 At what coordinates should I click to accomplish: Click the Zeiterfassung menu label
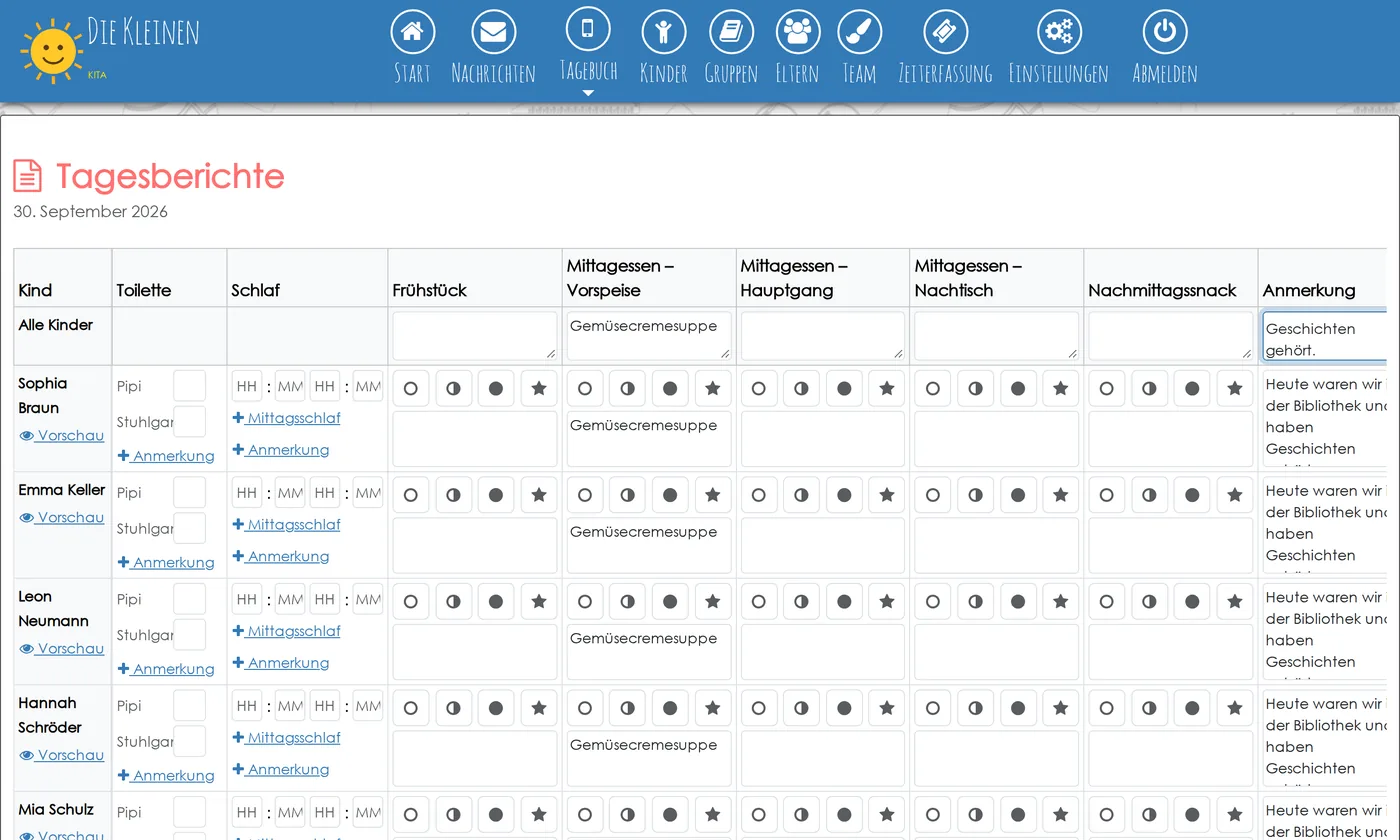point(945,74)
